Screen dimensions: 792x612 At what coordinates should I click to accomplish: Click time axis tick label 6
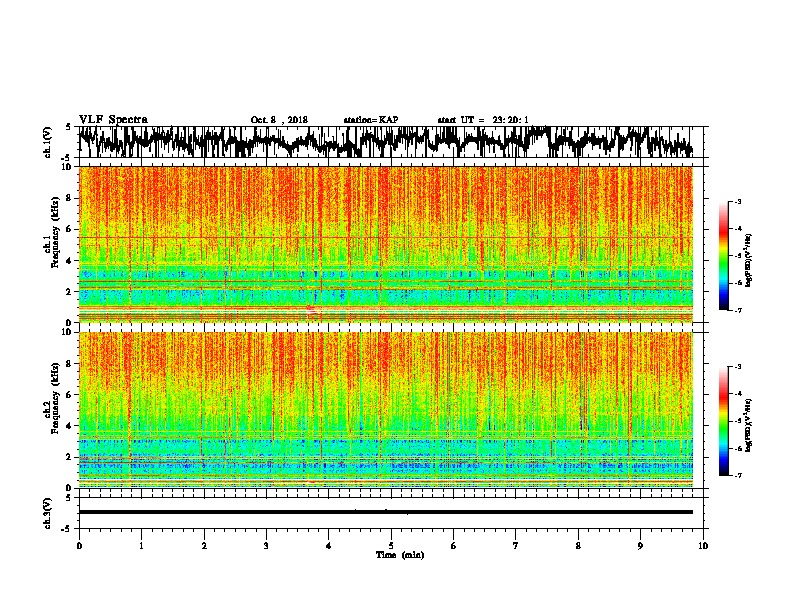(454, 546)
